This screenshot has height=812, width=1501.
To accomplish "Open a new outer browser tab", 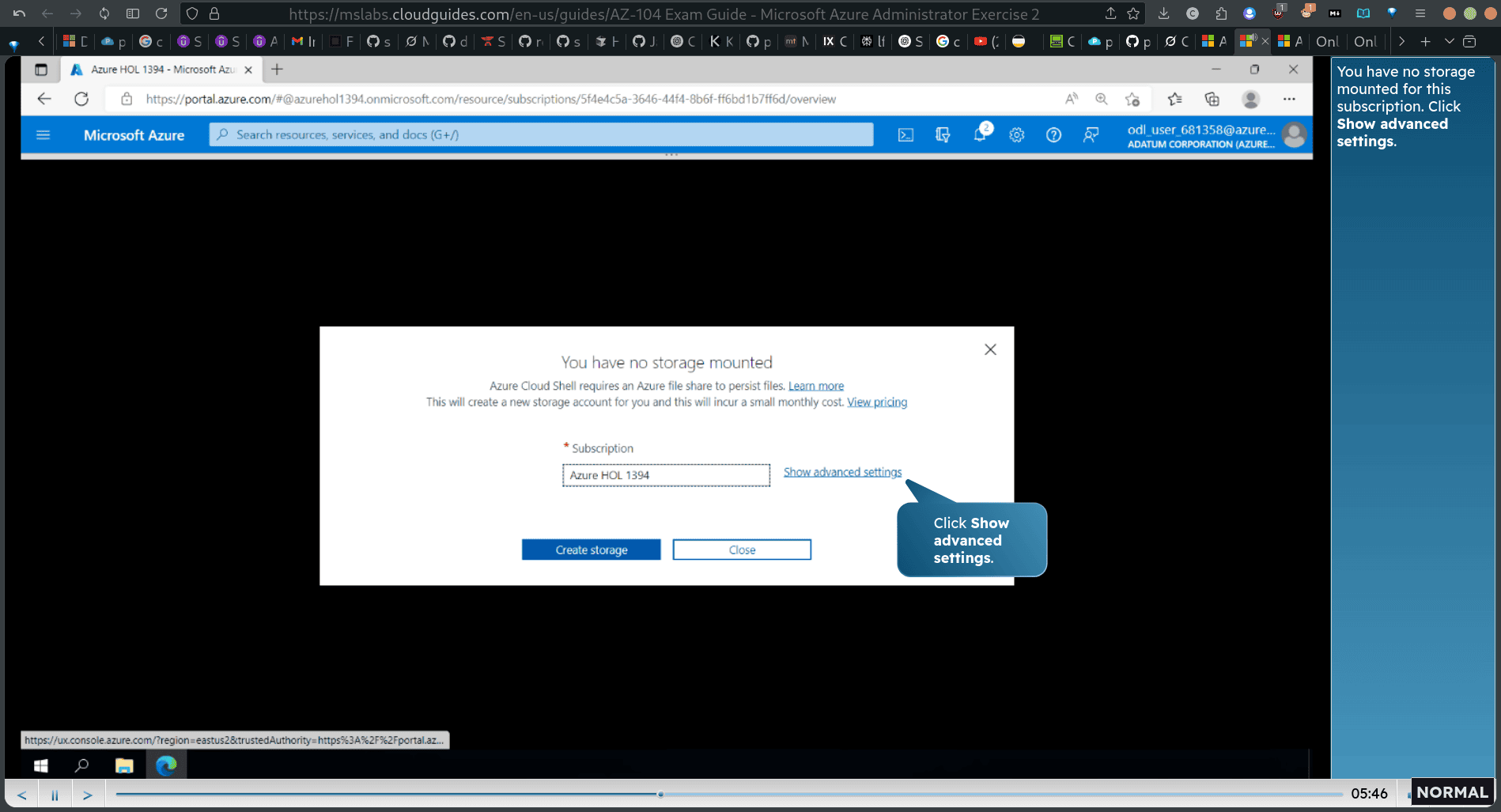I will pyautogui.click(x=1425, y=41).
